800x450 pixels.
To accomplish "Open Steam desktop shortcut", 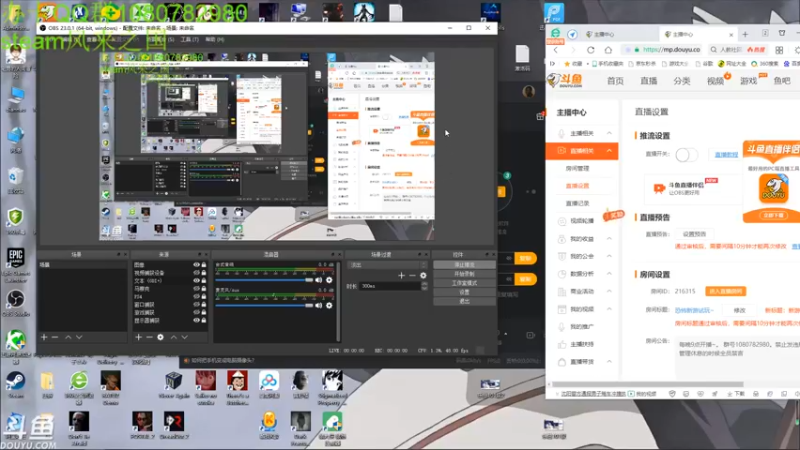I will click(15, 384).
